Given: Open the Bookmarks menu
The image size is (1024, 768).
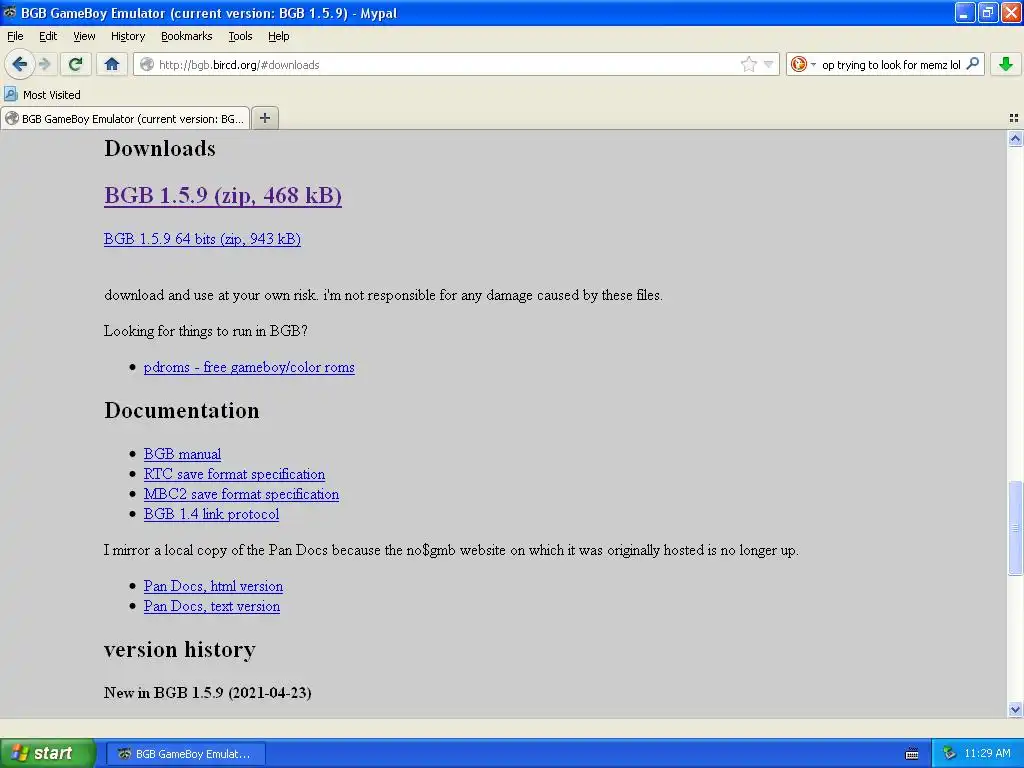Looking at the screenshot, I should click(186, 36).
